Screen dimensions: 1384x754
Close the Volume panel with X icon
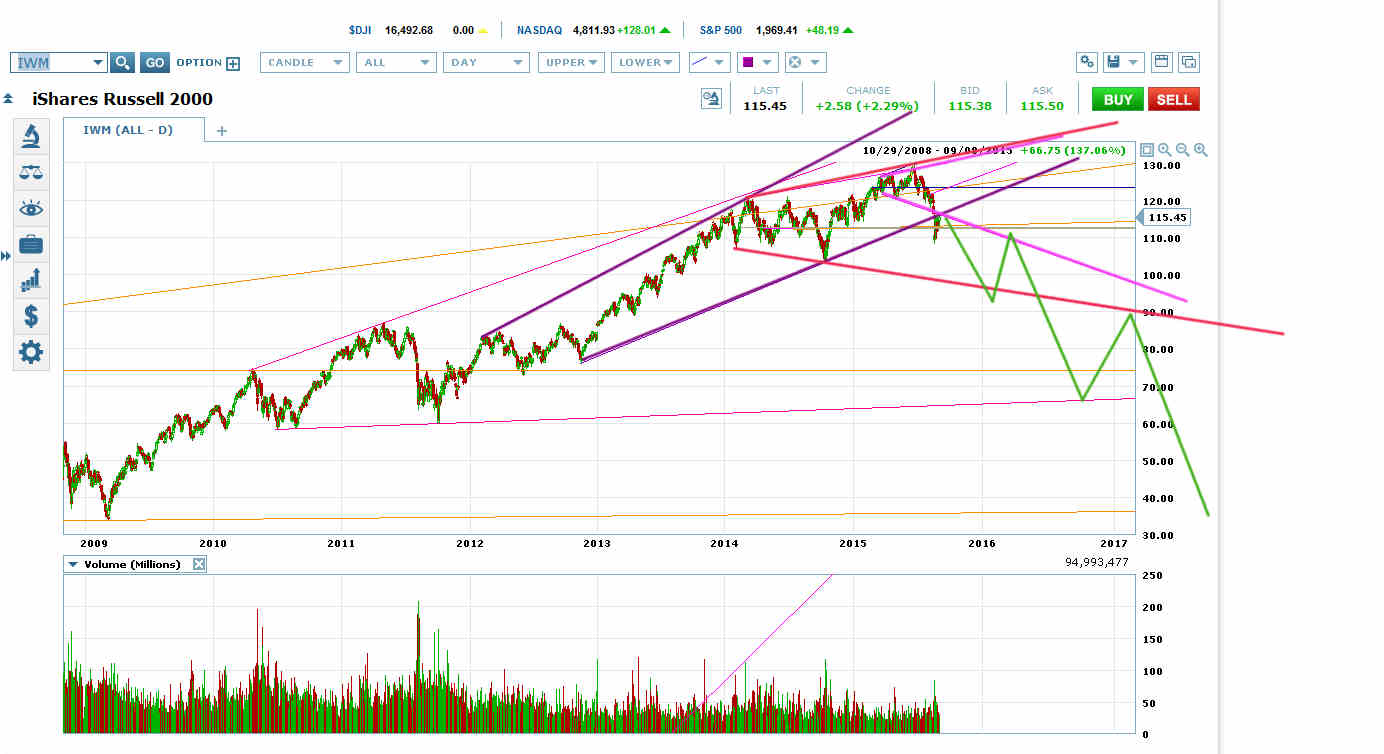tap(198, 564)
